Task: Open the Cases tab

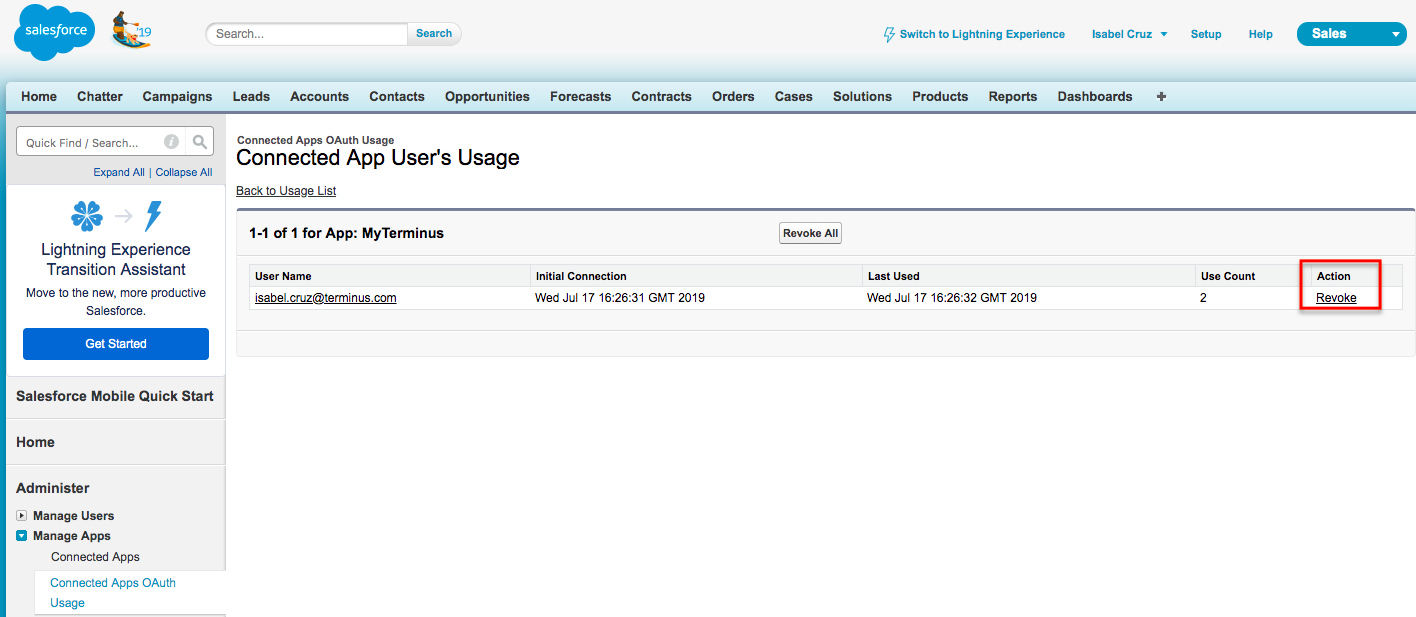Action: 793,97
